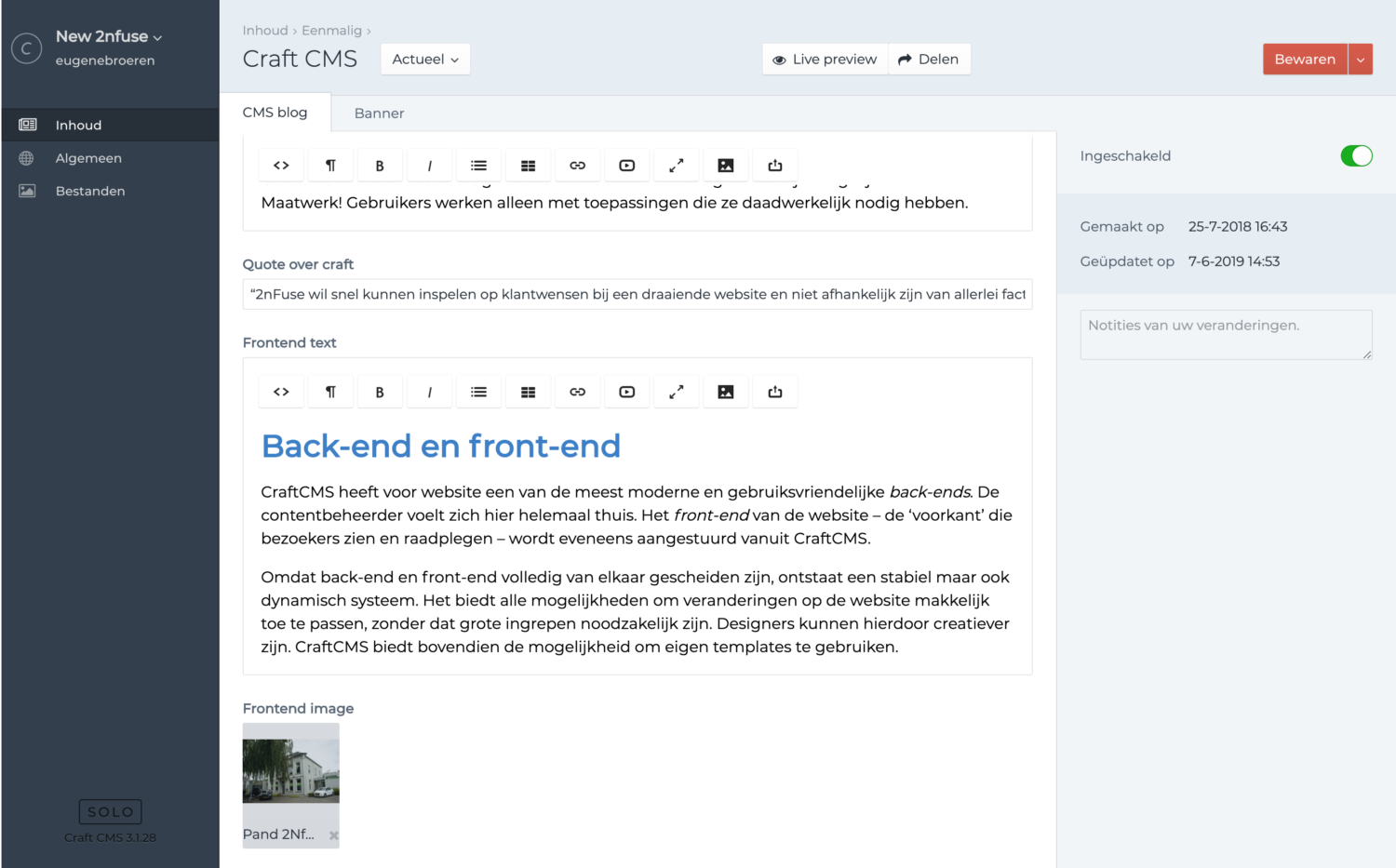Image resolution: width=1396 pixels, height=868 pixels.
Task: Insert link in Frontend text editor
Action: pos(577,392)
